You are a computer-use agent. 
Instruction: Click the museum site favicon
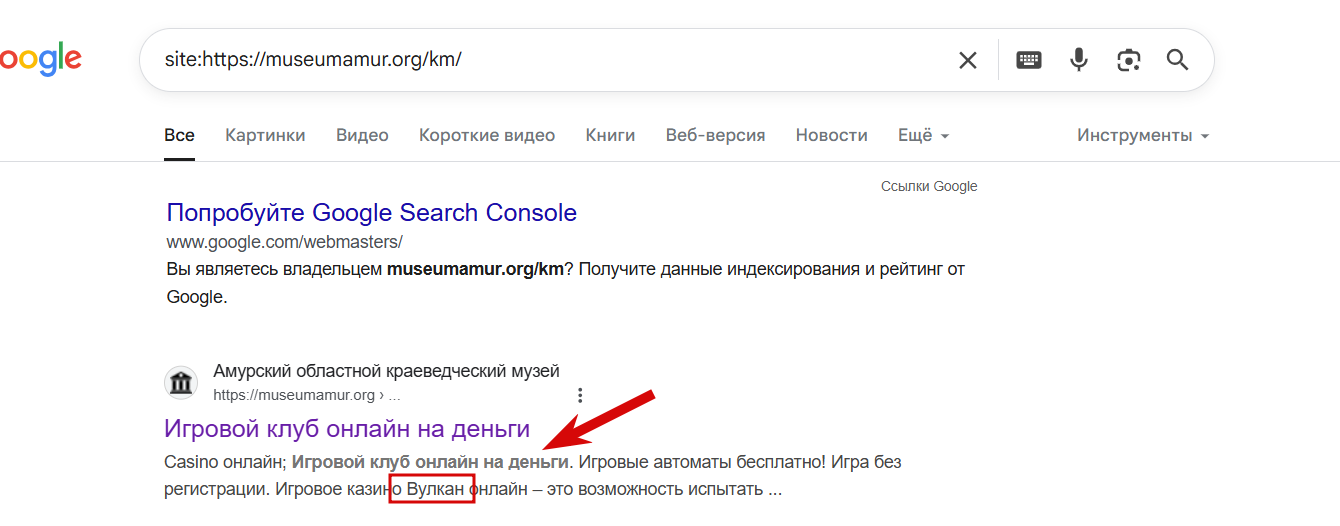pyautogui.click(x=181, y=383)
